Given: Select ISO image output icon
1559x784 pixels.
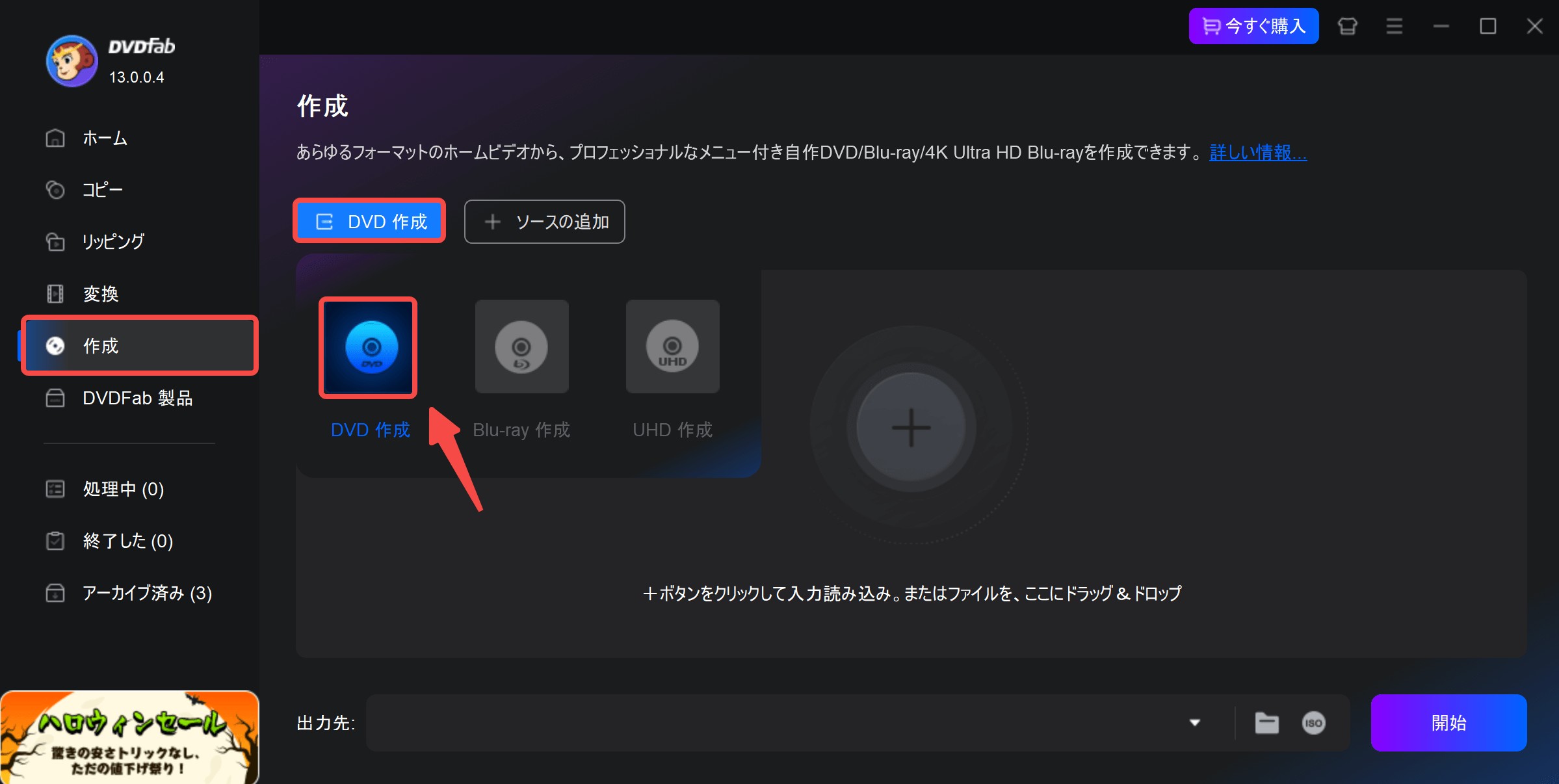Looking at the screenshot, I should [x=1313, y=723].
